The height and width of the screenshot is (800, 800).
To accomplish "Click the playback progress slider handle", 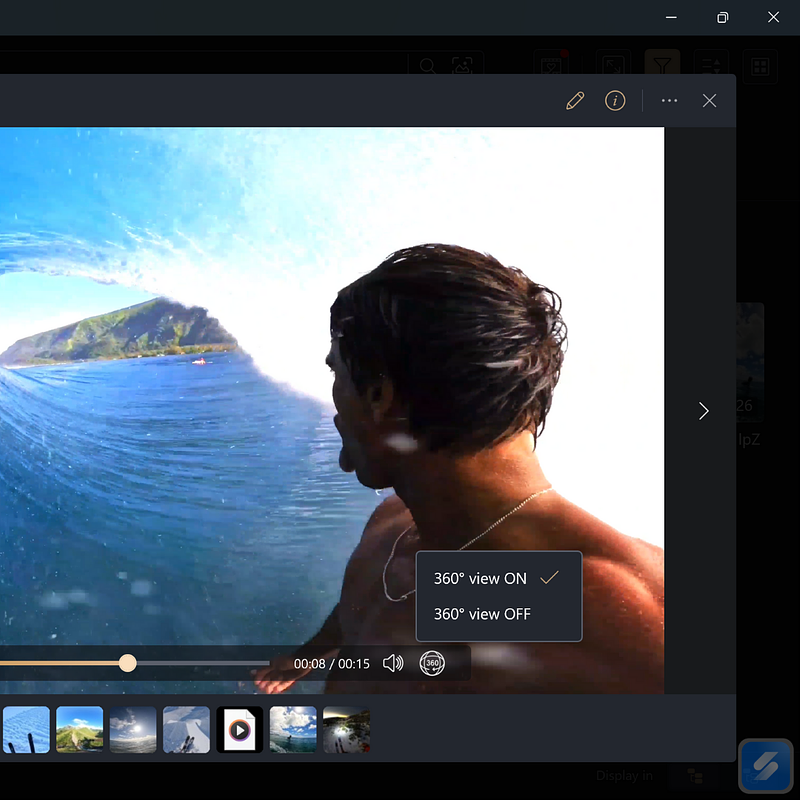I will (x=128, y=663).
